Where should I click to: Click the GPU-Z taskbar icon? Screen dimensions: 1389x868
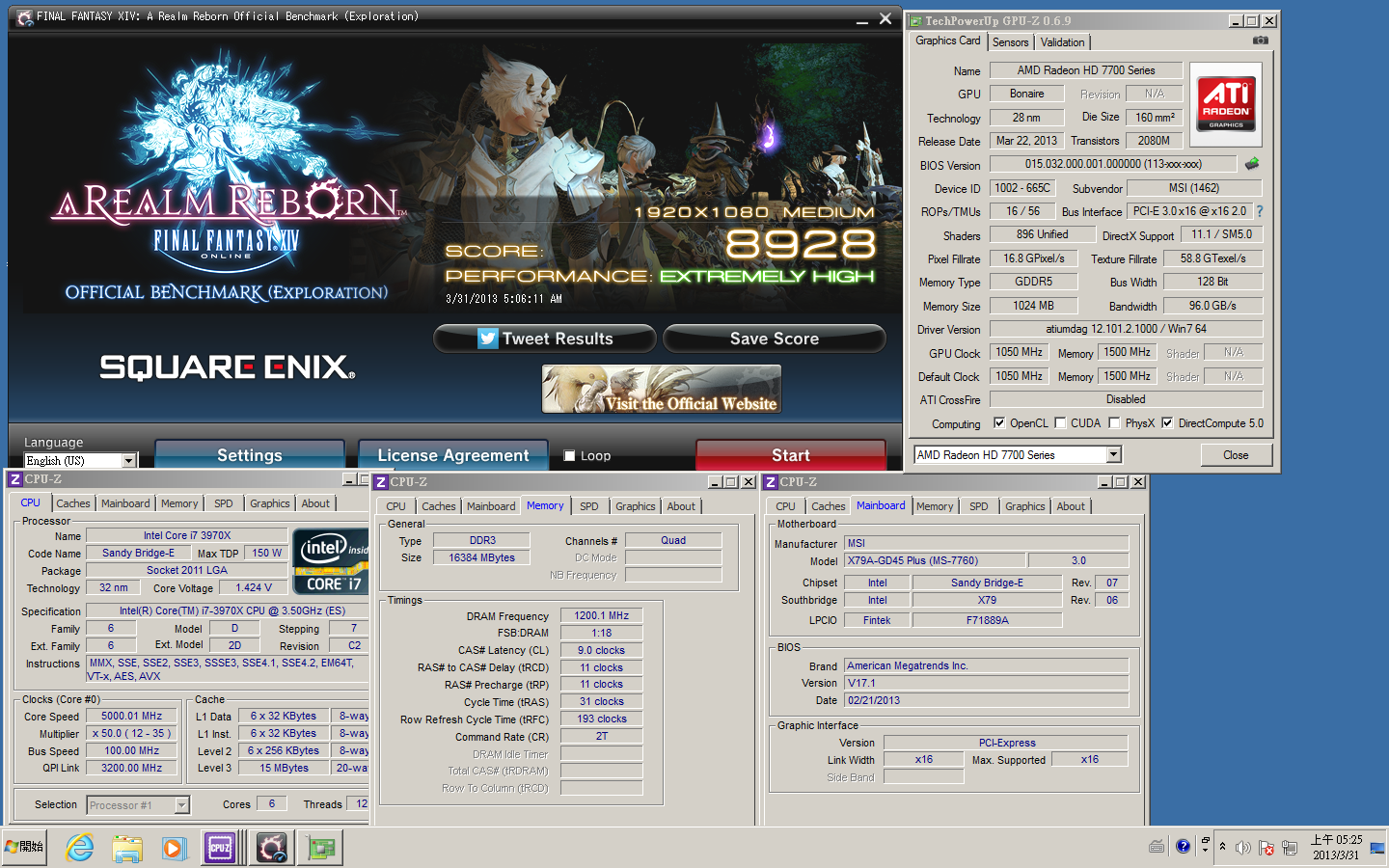click(322, 848)
